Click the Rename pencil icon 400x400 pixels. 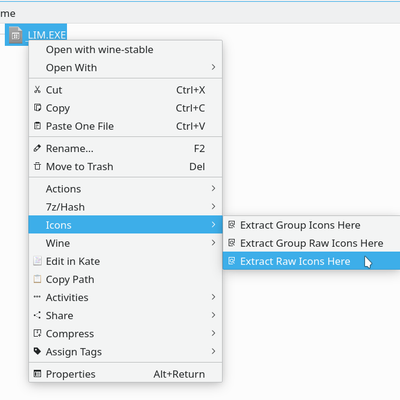(37, 148)
